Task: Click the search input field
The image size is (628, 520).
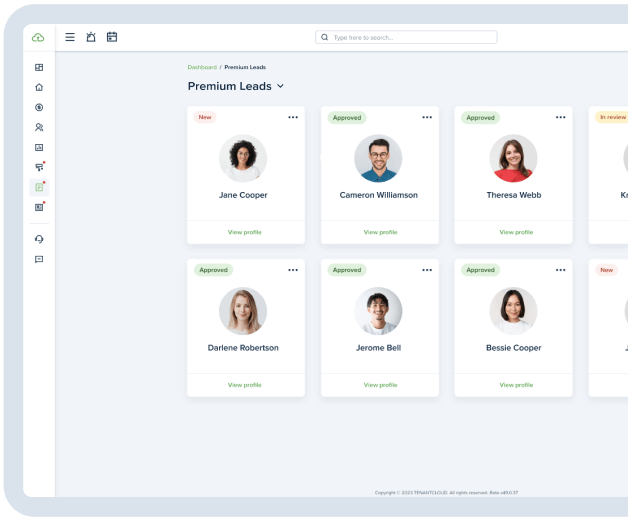Action: (x=410, y=37)
